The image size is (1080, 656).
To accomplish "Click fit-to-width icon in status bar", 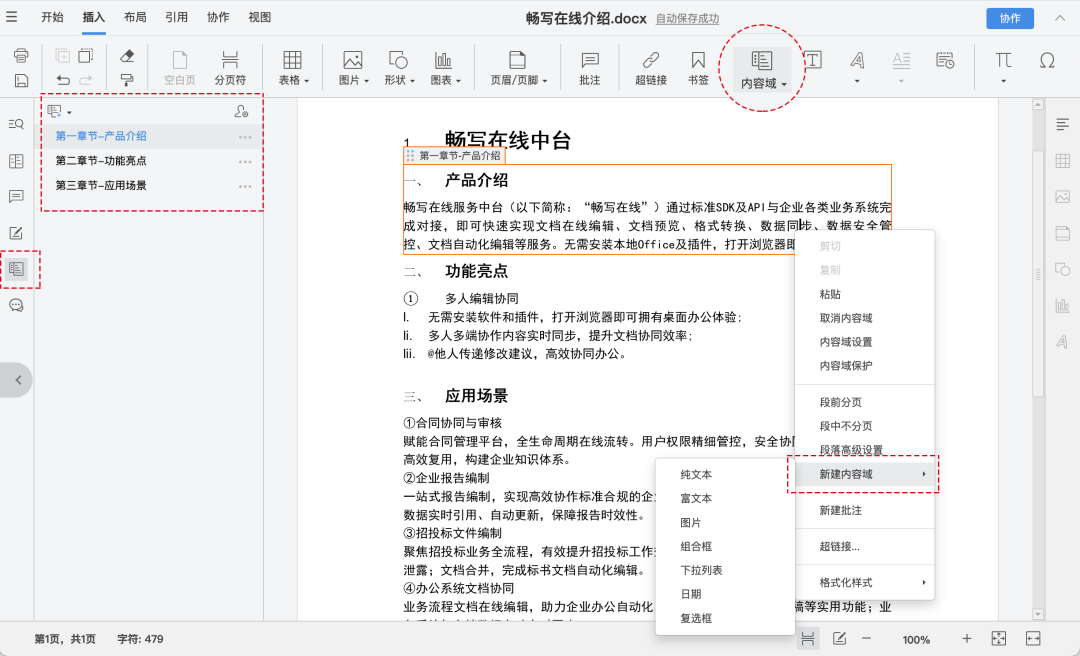I will [x=1033, y=639].
